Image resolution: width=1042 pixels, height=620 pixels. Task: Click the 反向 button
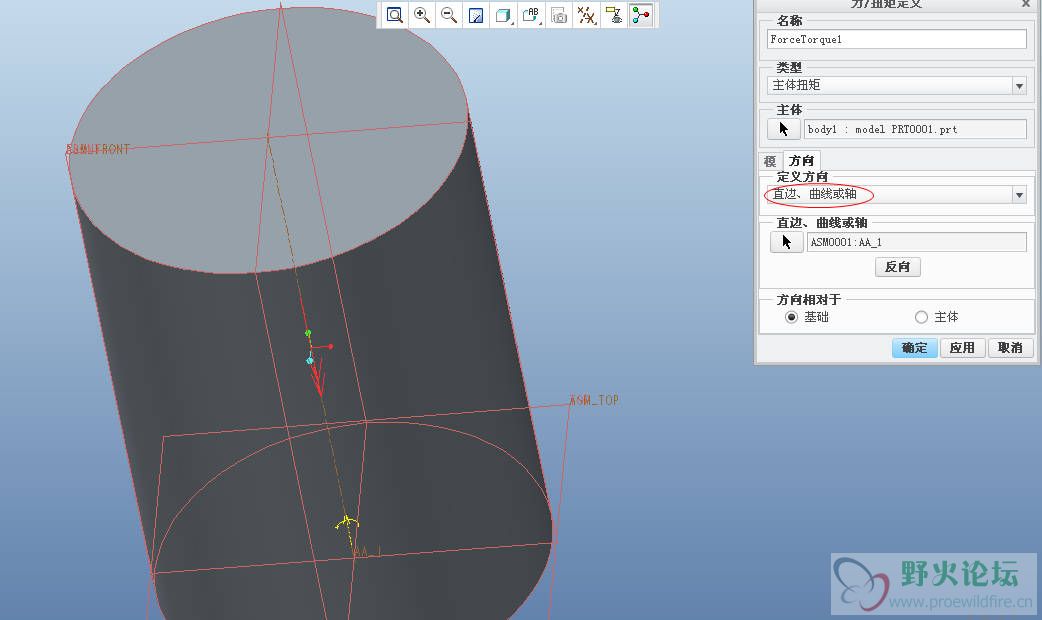point(897,266)
